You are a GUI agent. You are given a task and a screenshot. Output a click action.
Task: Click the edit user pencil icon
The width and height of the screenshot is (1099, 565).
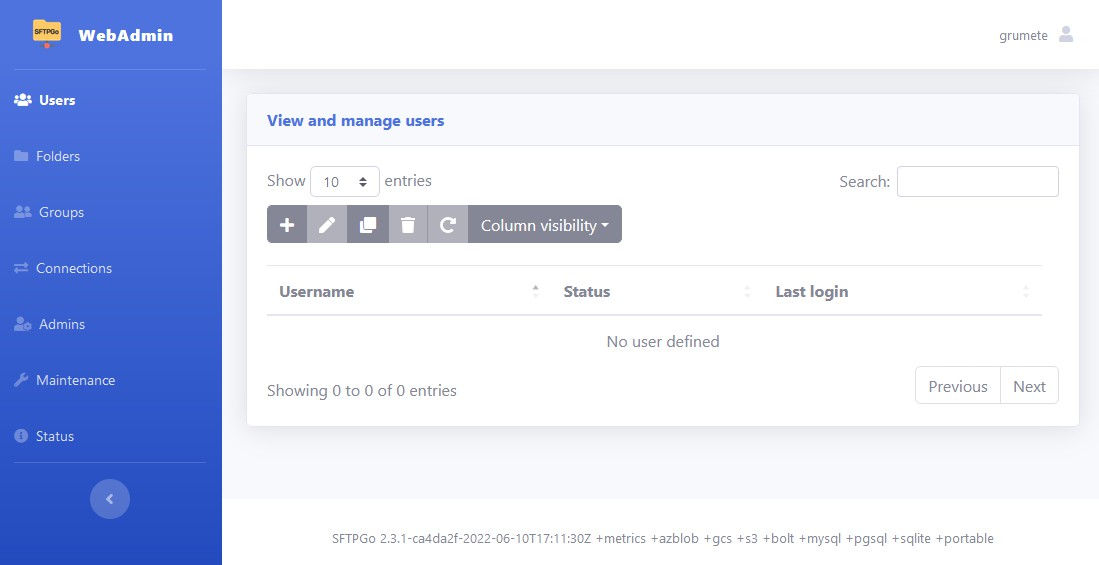pos(327,225)
